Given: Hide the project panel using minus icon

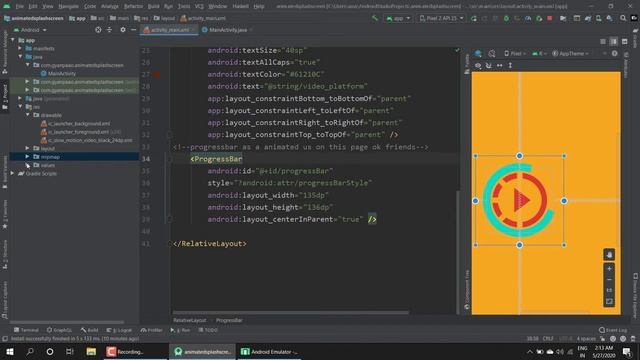Looking at the screenshot, I should tap(133, 30).
